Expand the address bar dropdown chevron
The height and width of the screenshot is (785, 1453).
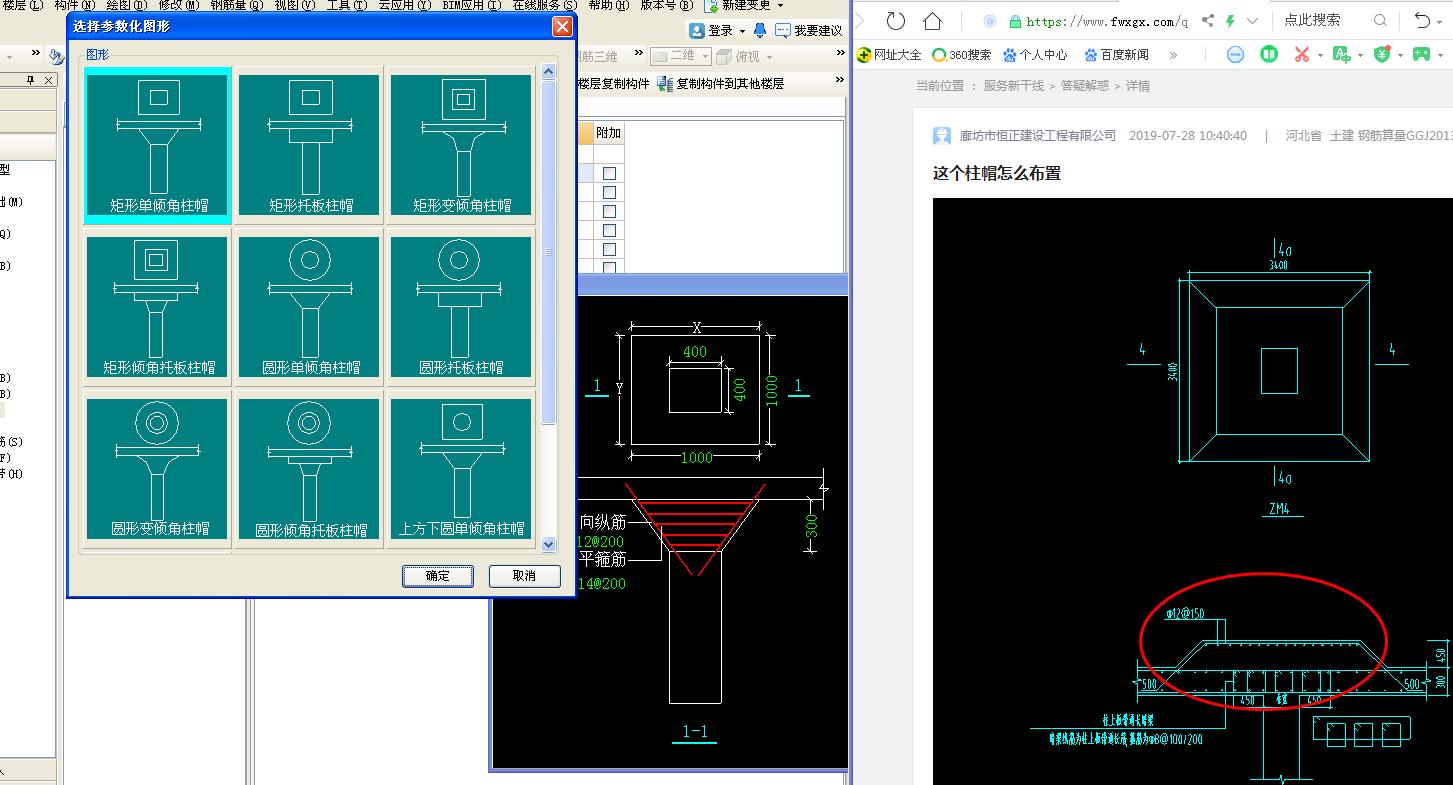[x=1252, y=21]
